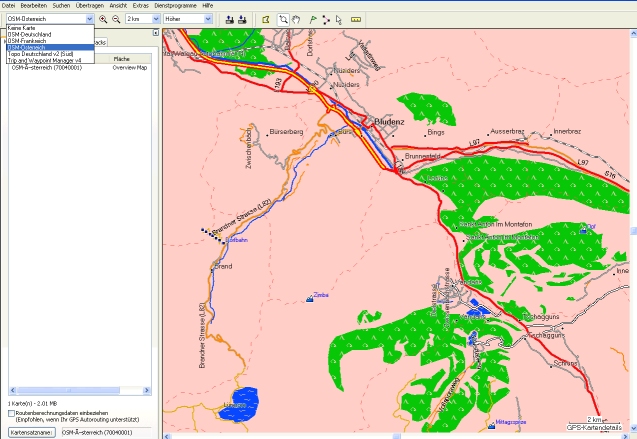
Task: Open the Suchen menu
Action: point(61,6)
